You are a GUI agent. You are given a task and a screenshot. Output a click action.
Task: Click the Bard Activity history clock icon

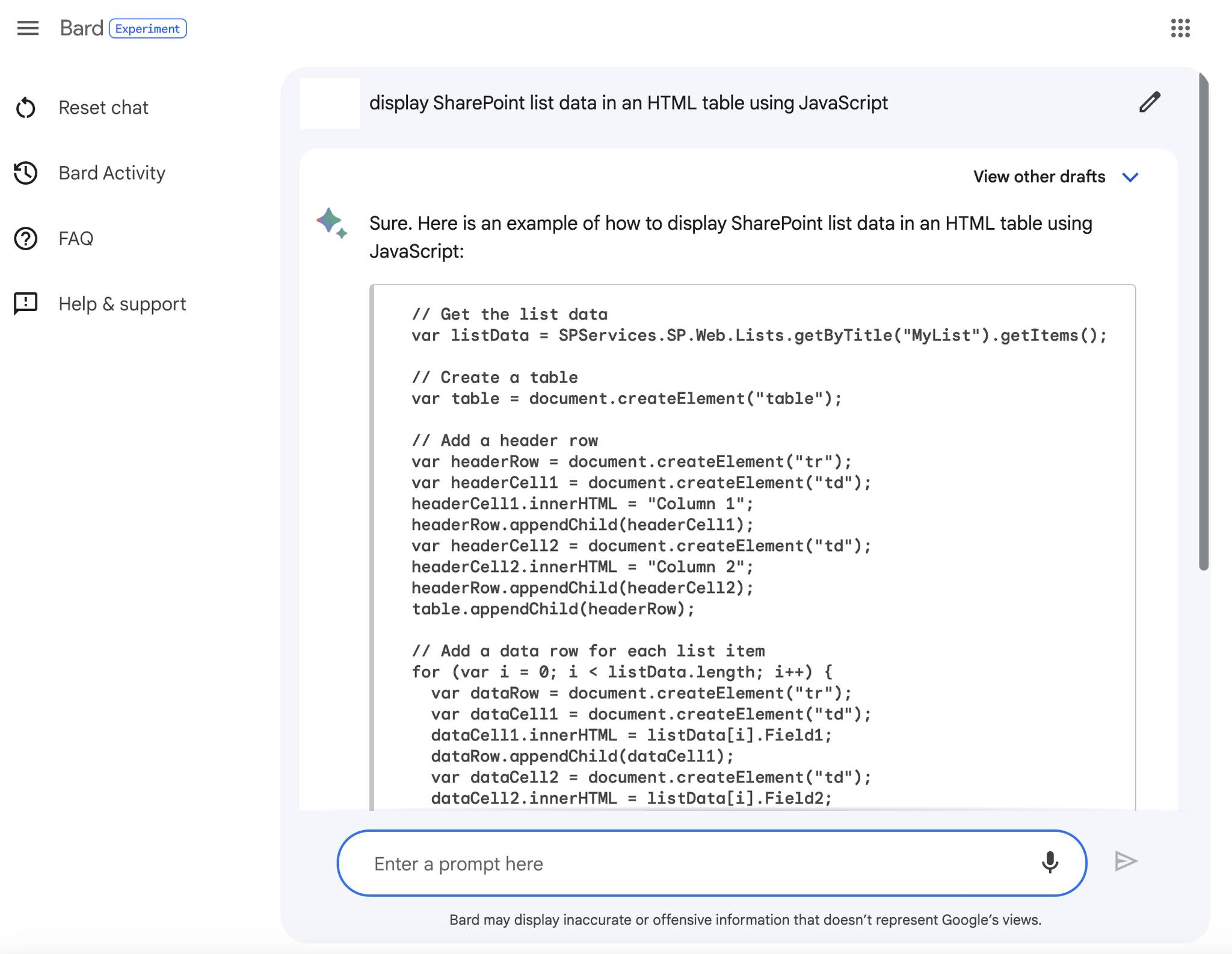(26, 173)
